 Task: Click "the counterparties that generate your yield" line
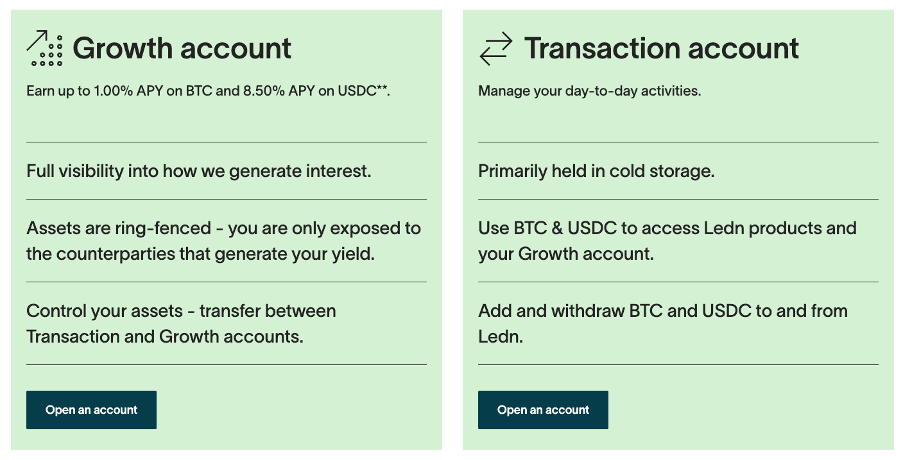click(x=201, y=254)
